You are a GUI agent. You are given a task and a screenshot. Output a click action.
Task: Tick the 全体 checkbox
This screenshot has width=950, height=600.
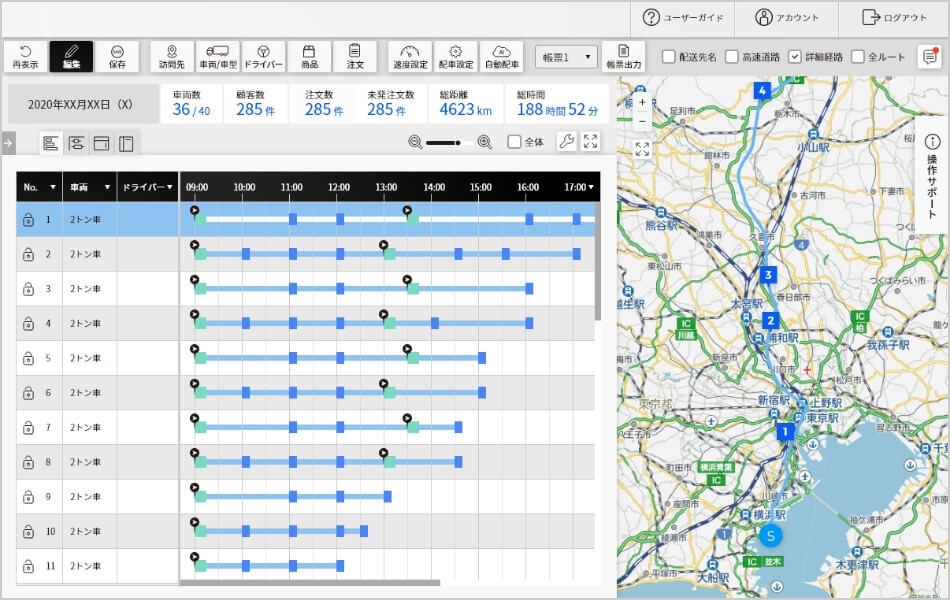(x=514, y=142)
